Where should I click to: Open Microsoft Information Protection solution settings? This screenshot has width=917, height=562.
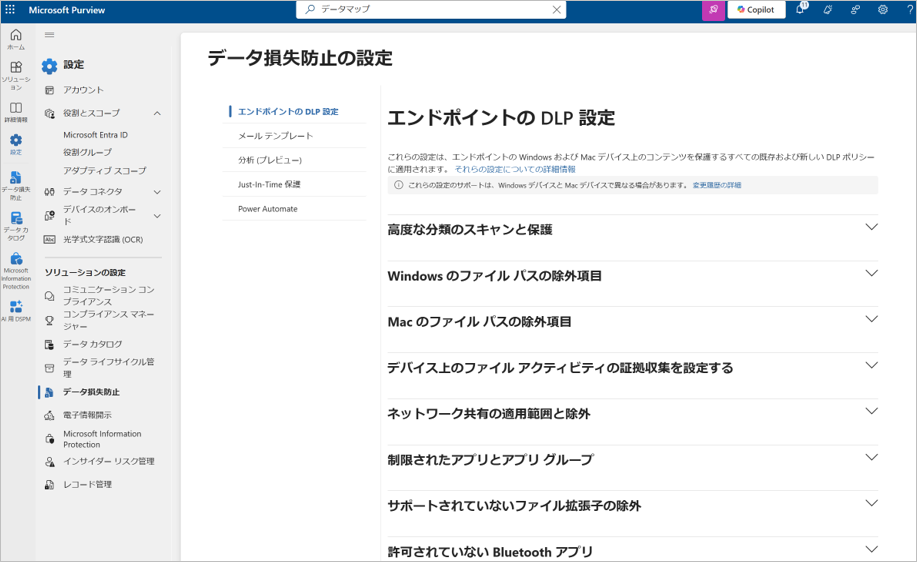click(102, 439)
